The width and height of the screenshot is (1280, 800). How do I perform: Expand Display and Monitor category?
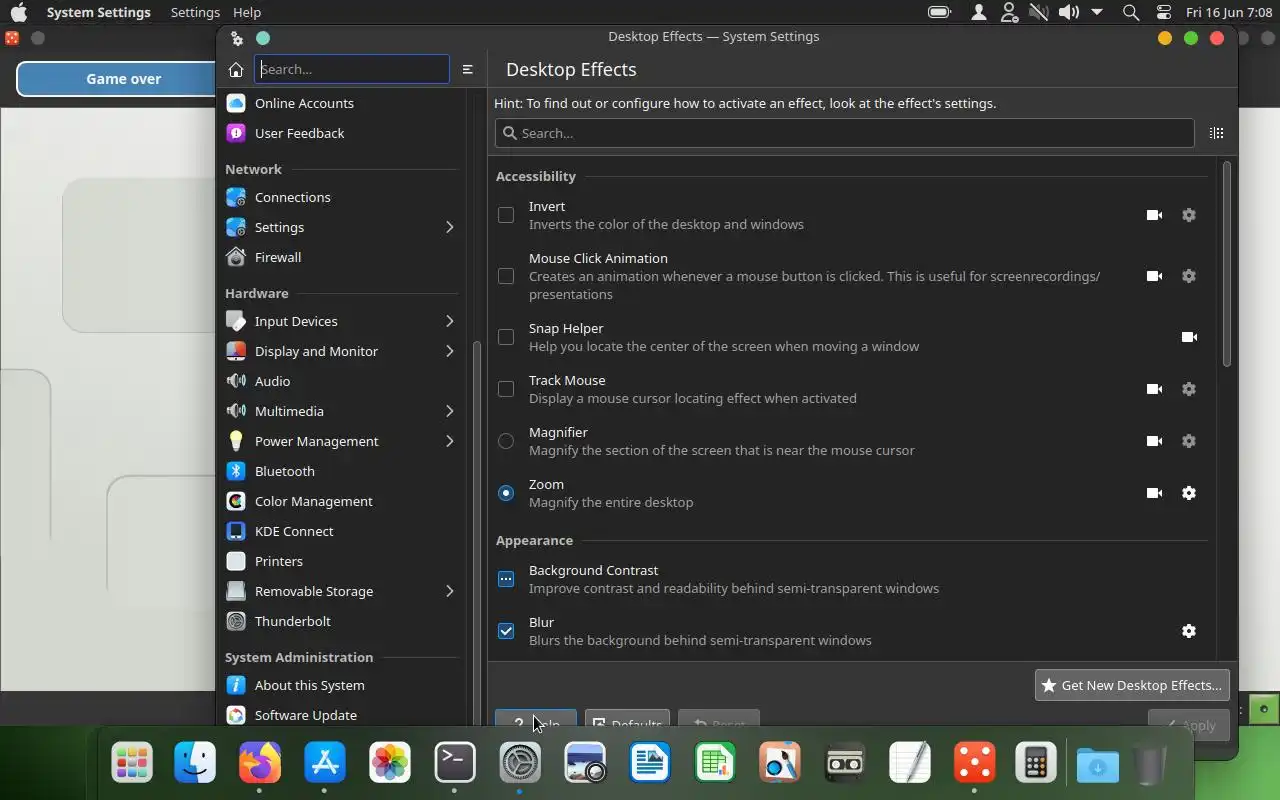pyautogui.click(x=449, y=351)
